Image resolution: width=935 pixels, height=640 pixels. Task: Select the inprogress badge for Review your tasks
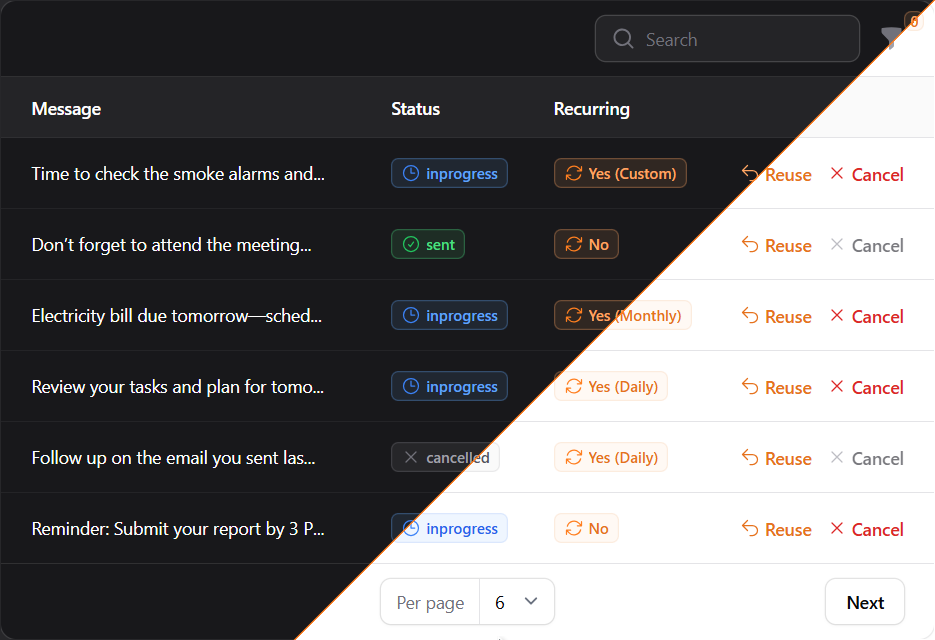[449, 386]
